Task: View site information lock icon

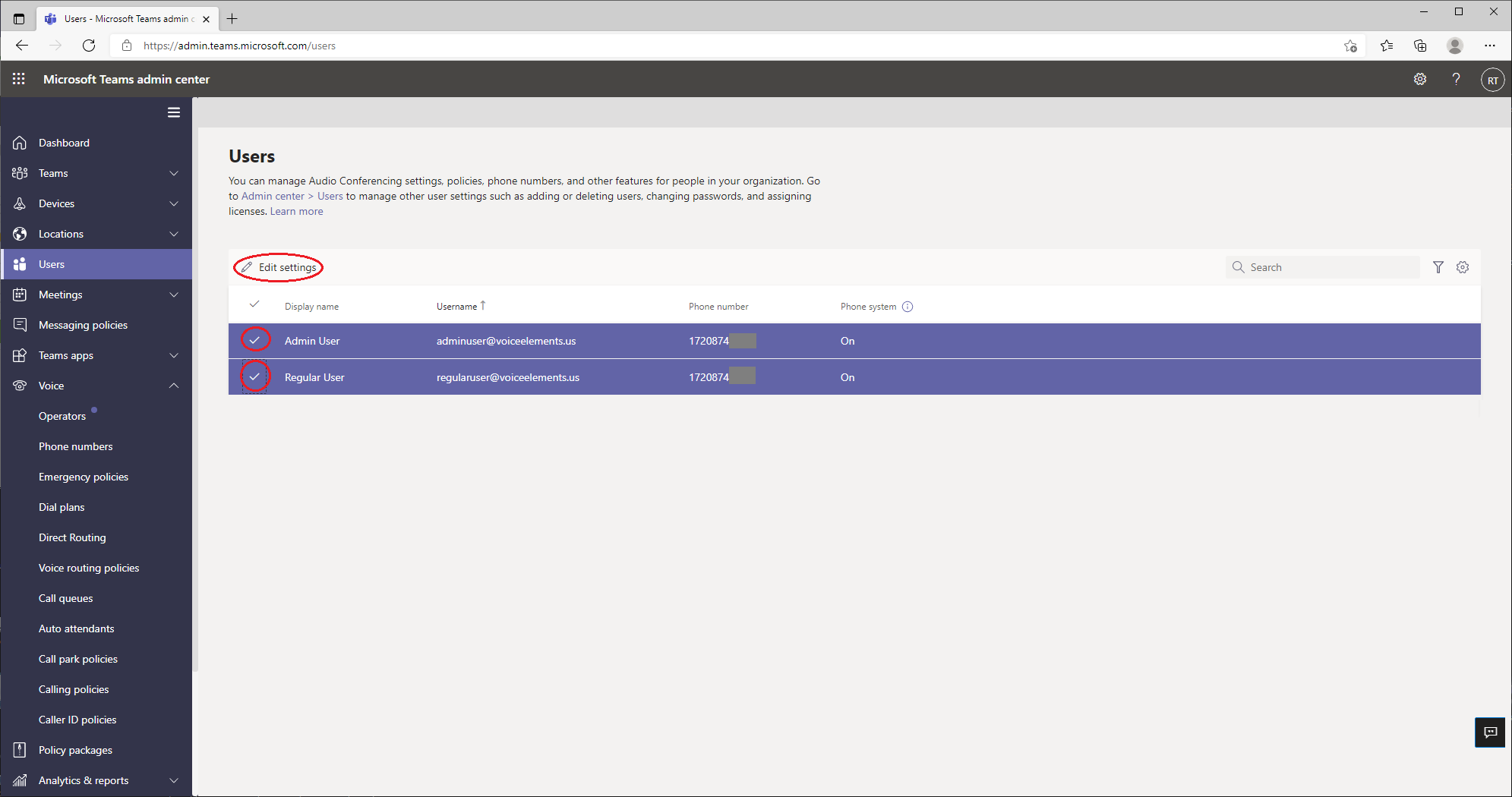Action: point(127,46)
